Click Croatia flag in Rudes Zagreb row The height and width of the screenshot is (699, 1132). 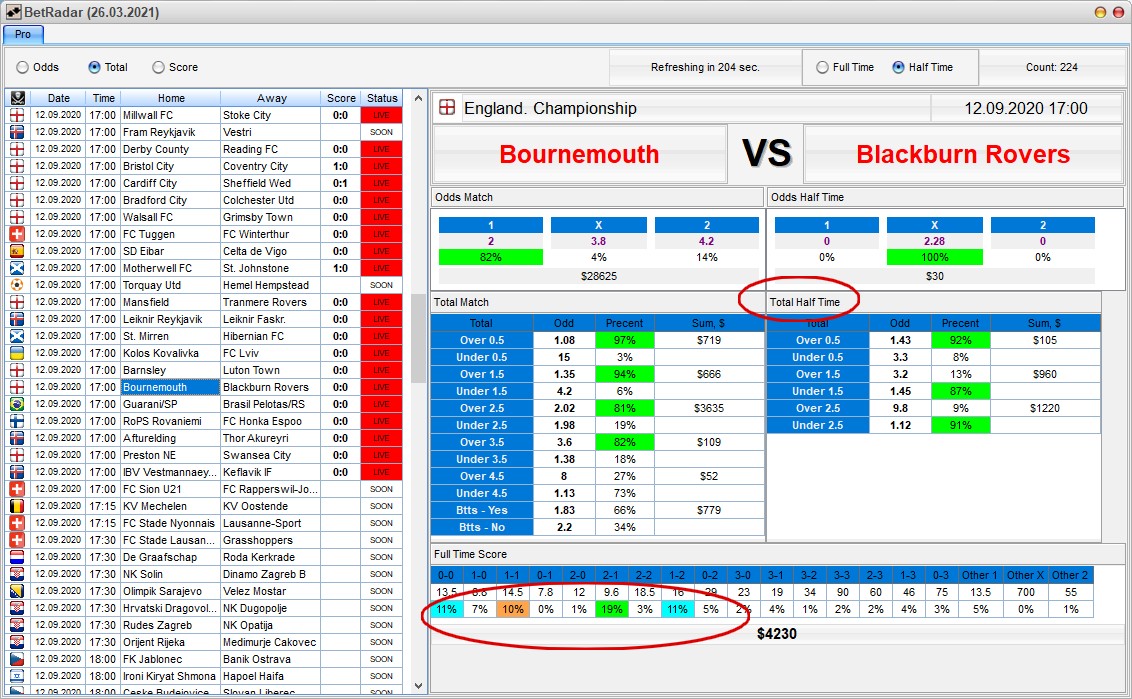(x=17, y=625)
